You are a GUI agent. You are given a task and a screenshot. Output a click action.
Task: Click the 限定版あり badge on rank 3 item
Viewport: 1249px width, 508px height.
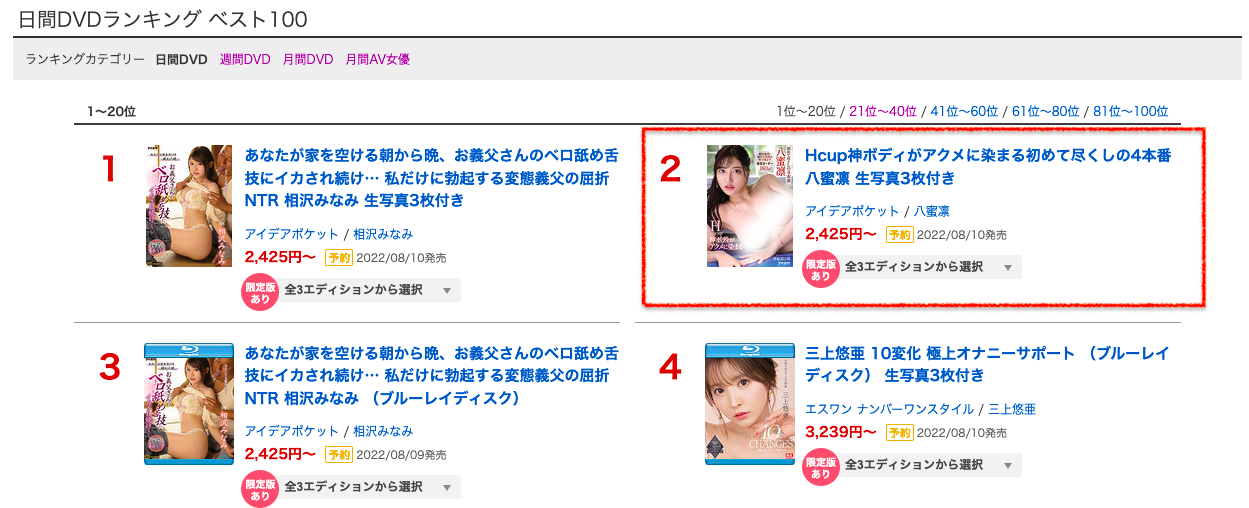click(x=260, y=490)
